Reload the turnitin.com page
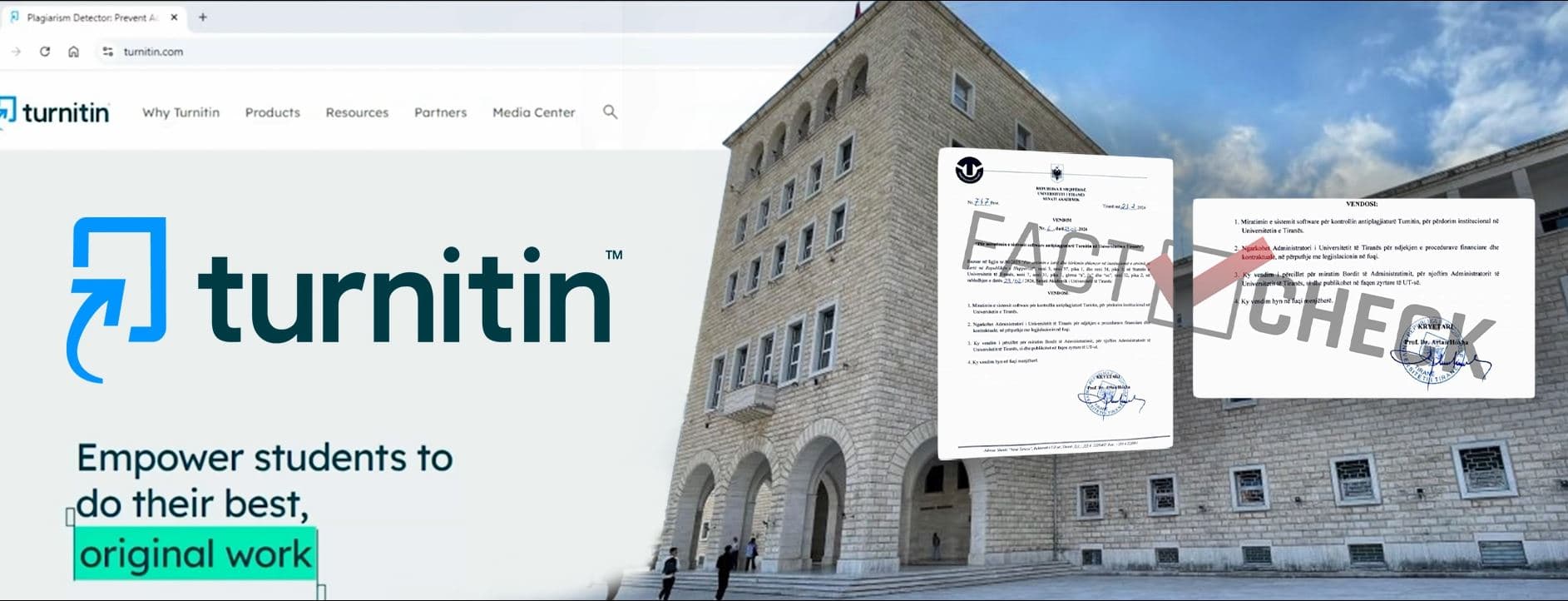The height and width of the screenshot is (601, 1568). tap(45, 52)
